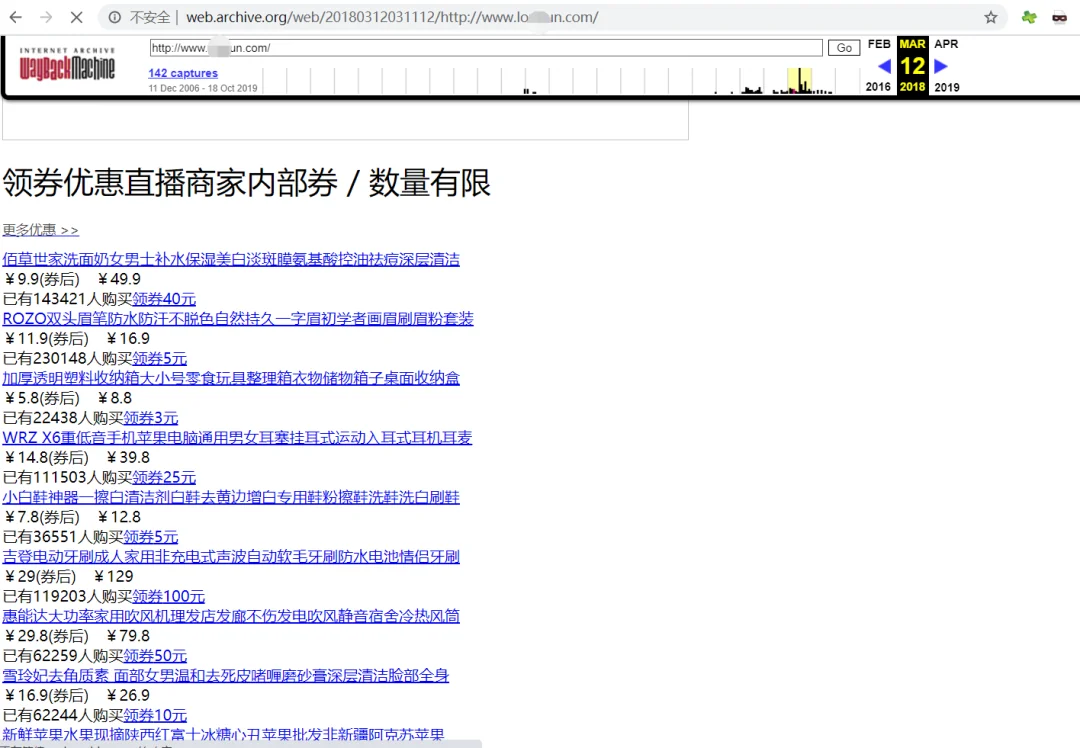Viewport: 1080px width, 748px height.
Task: Open the 加厚透明塑料收纳箱 product link
Action: click(231, 378)
